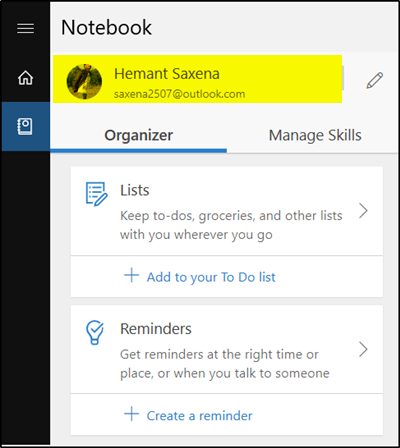
Task: Click the Reminders light bulb icon
Action: point(95,332)
